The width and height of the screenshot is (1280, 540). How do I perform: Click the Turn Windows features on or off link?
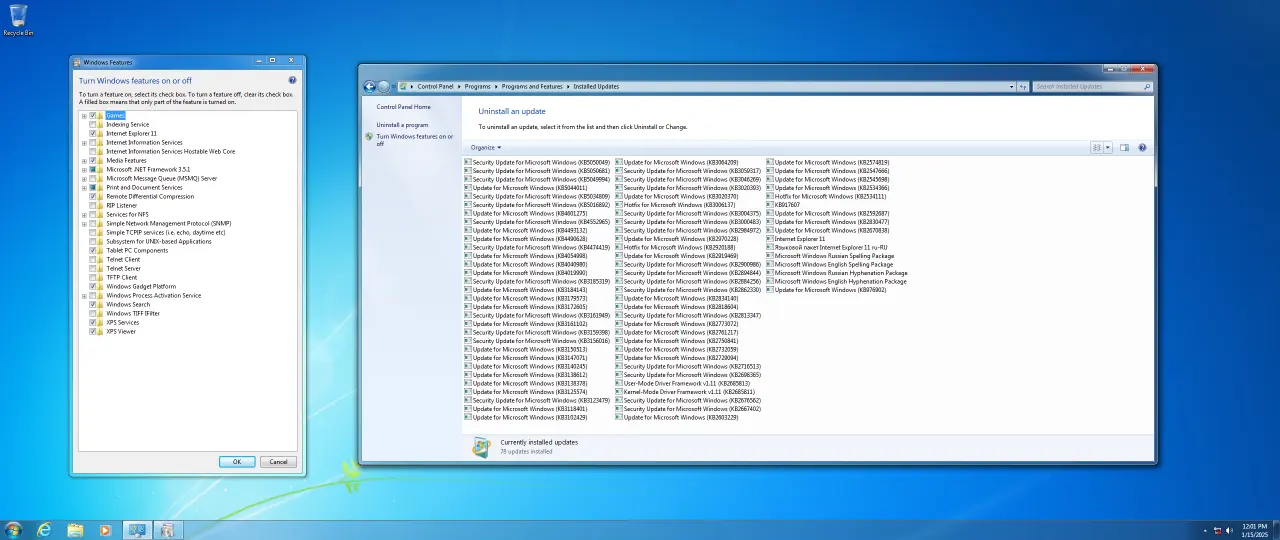[x=414, y=140]
